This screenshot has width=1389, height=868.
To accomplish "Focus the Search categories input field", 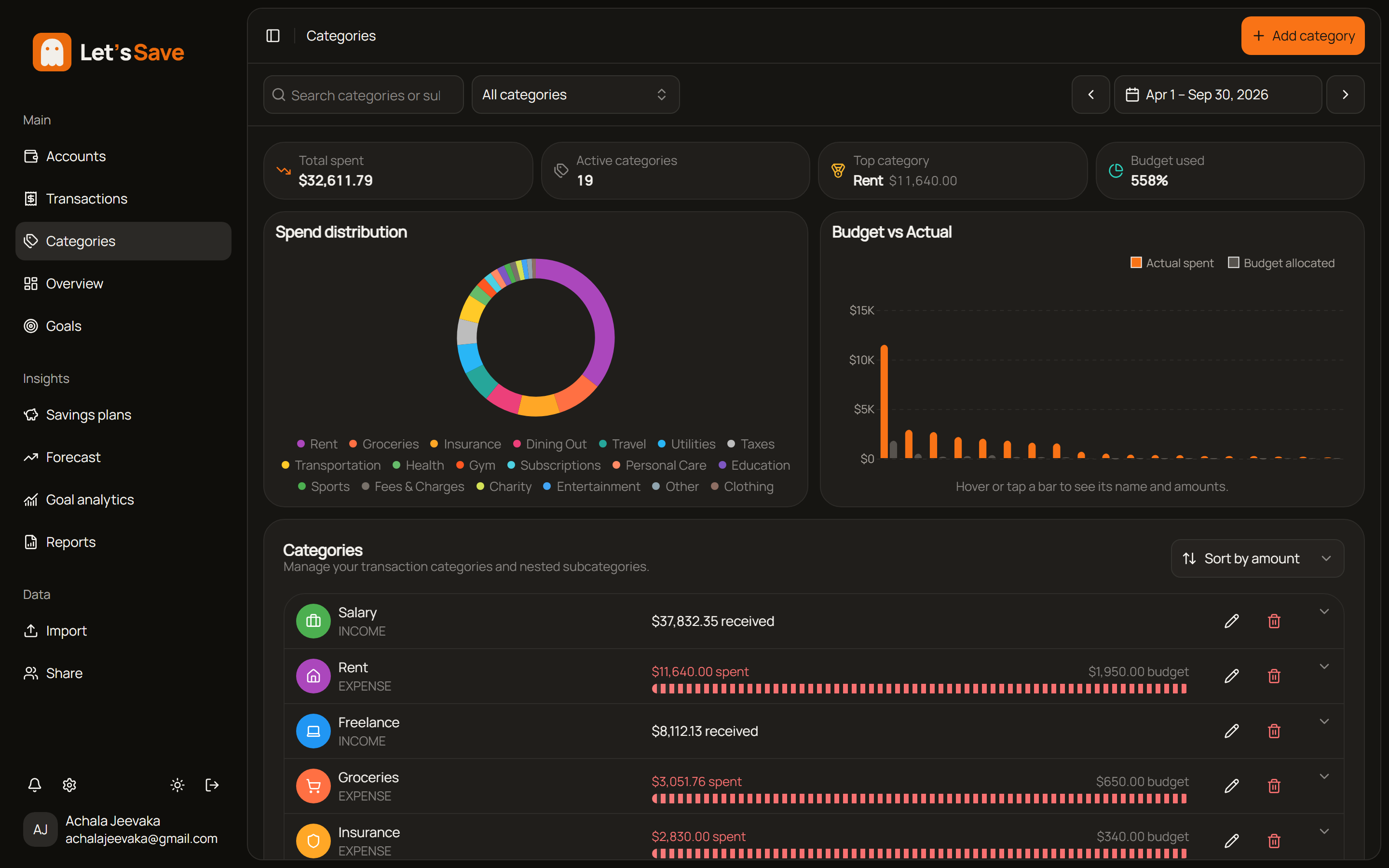I will pyautogui.click(x=363, y=95).
